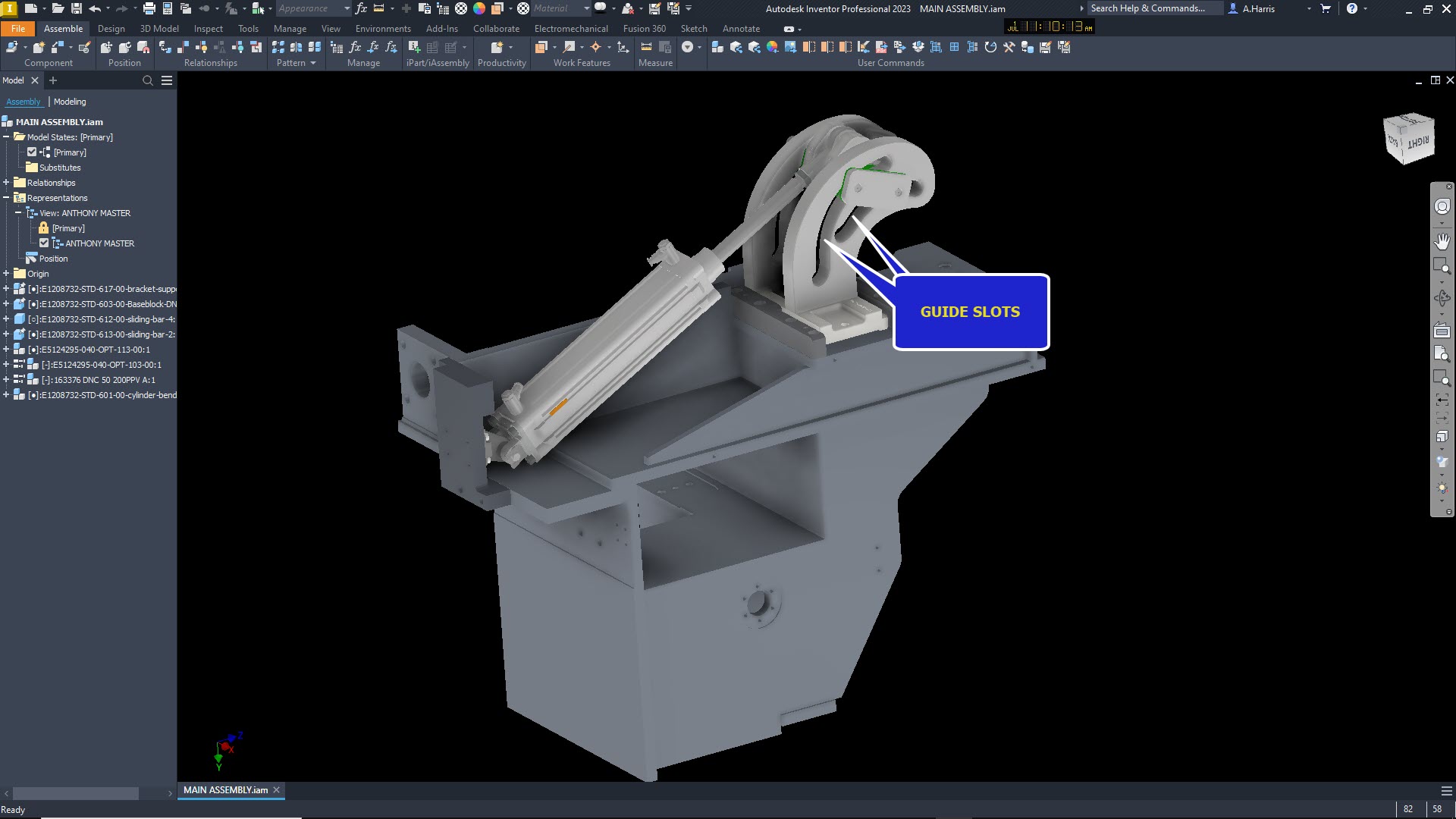The height and width of the screenshot is (819, 1456).
Task: Select the Measure tool on the ribbon
Action: (x=646, y=47)
